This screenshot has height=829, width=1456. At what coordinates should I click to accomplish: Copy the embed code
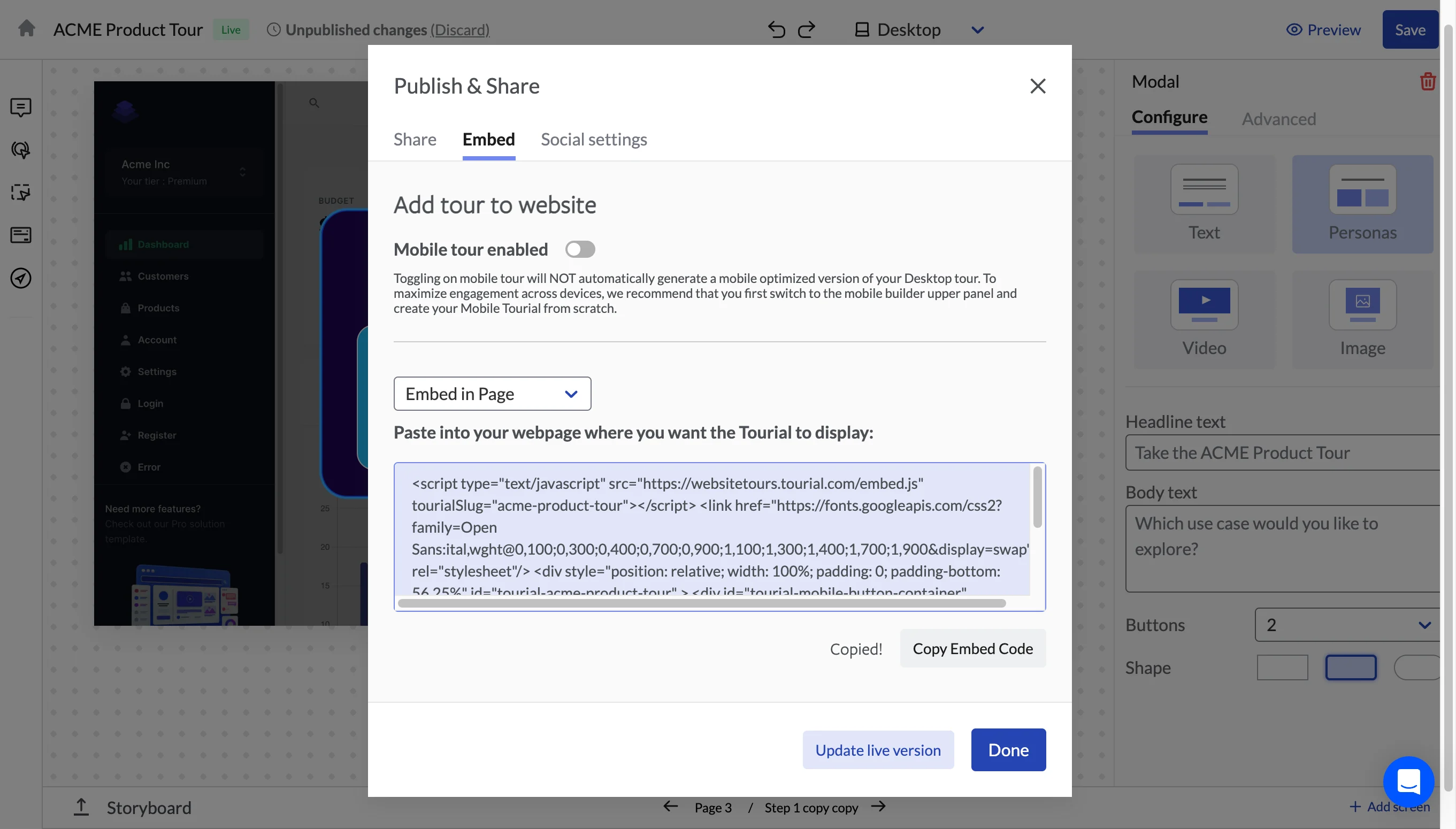(x=972, y=649)
